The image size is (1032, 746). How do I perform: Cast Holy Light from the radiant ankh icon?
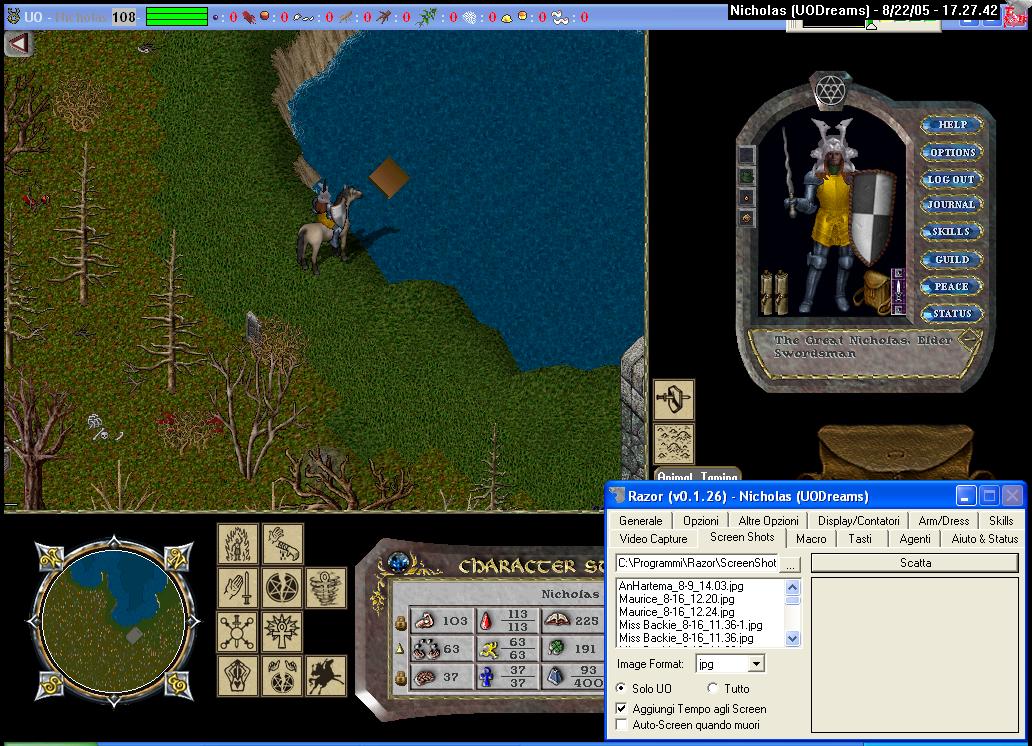pos(283,632)
